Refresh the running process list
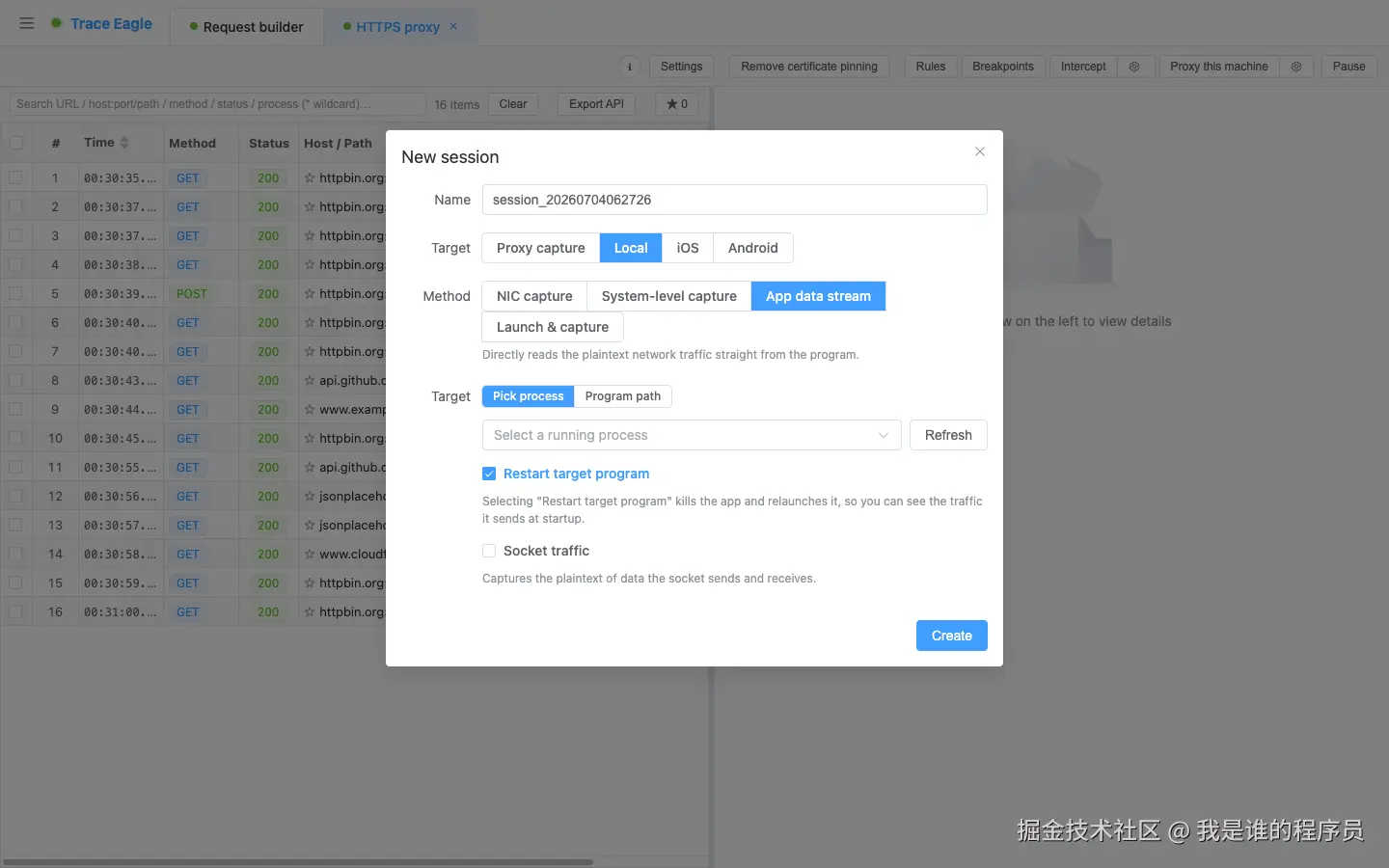The image size is (1389, 868). [x=948, y=435]
